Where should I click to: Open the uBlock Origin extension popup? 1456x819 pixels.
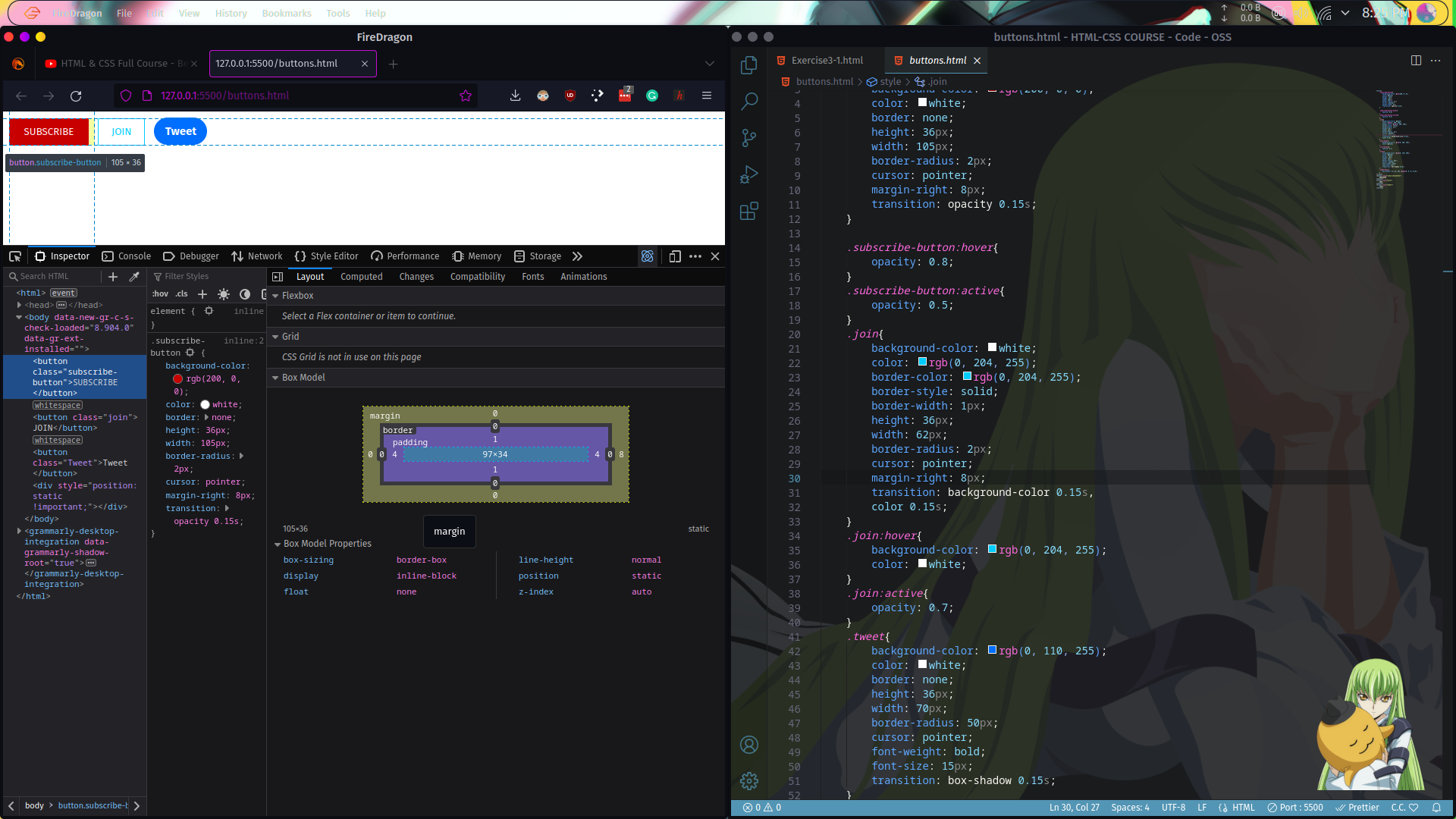coord(570,96)
